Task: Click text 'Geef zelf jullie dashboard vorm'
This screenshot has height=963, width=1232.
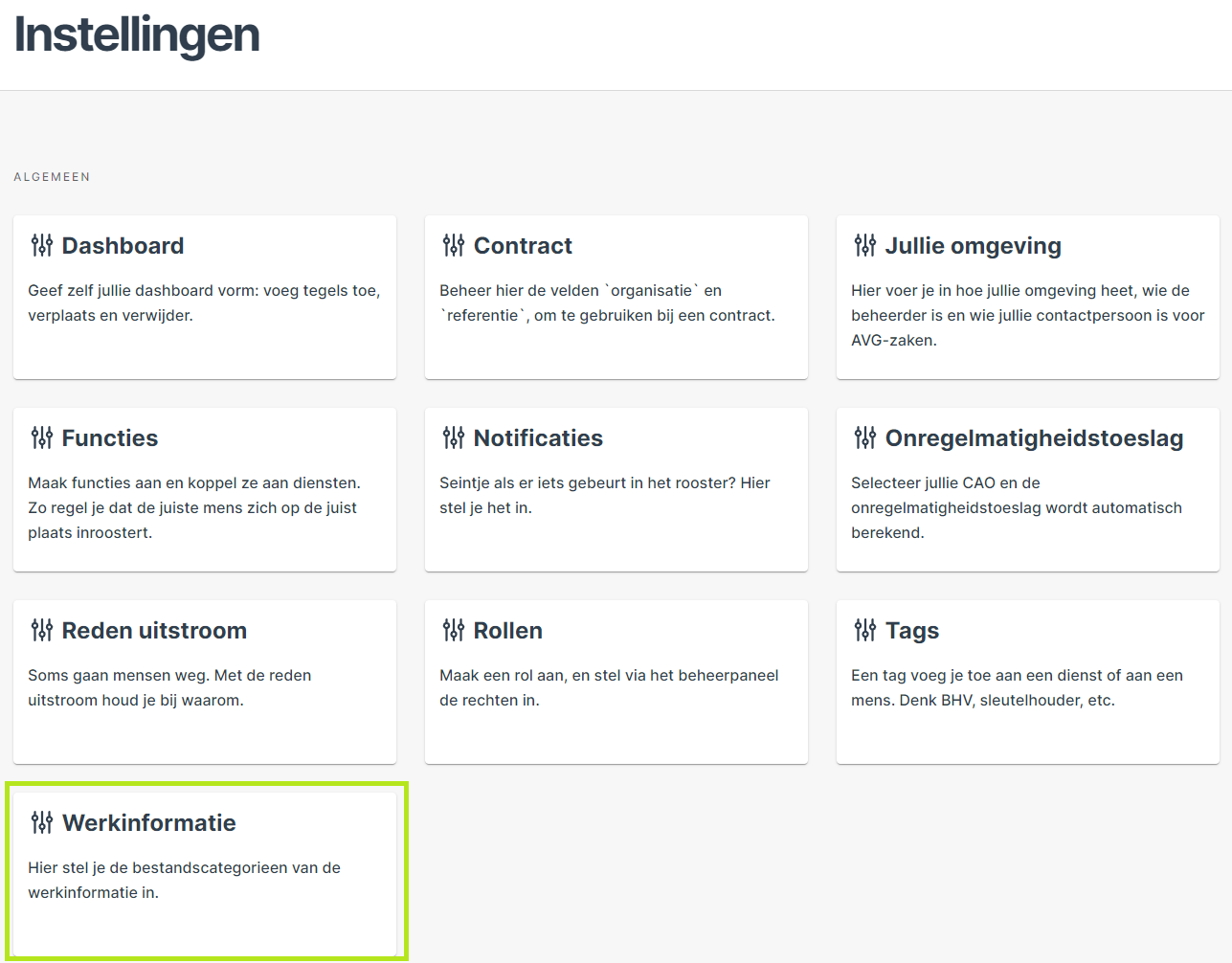Action: (141, 291)
